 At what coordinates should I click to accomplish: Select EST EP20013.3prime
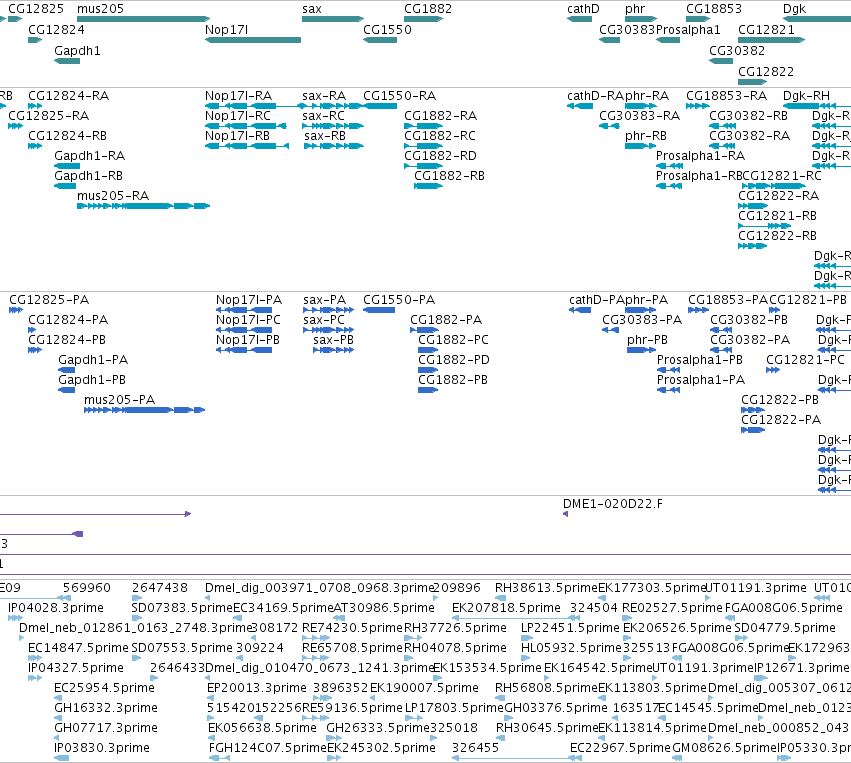click(x=257, y=688)
